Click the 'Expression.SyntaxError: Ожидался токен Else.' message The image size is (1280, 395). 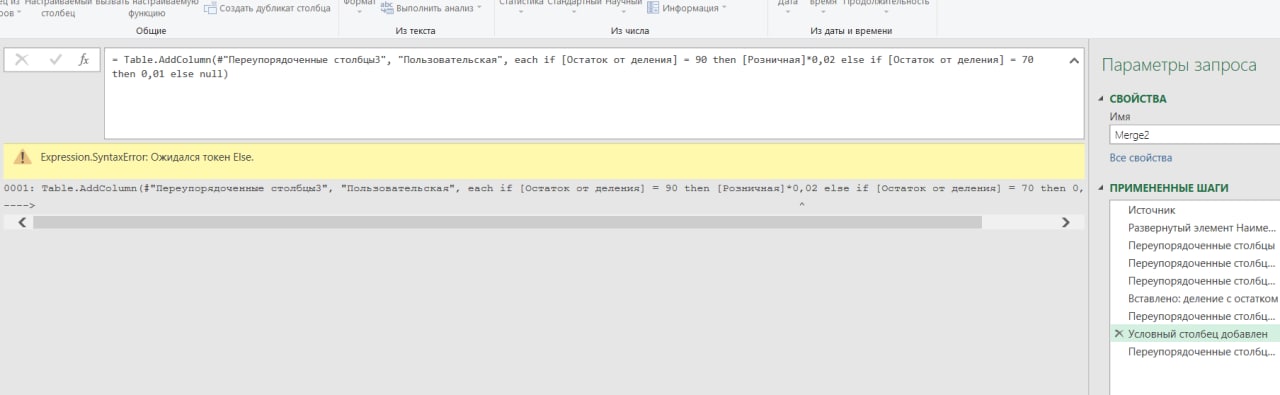(x=147, y=158)
